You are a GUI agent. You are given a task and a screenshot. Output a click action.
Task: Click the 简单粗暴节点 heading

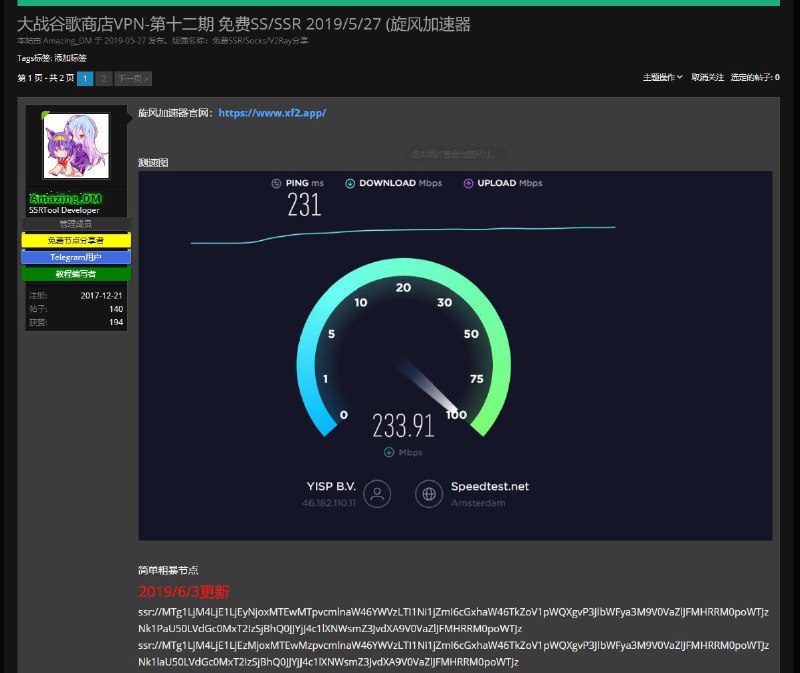coord(168,570)
